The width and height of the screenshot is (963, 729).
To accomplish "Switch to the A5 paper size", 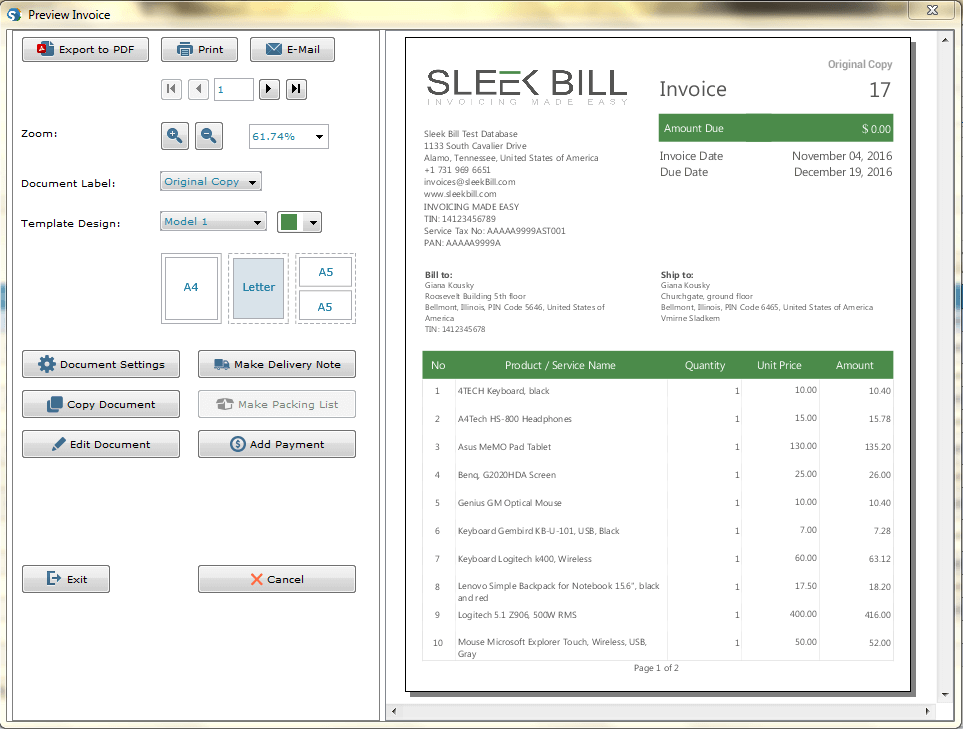I will point(325,271).
